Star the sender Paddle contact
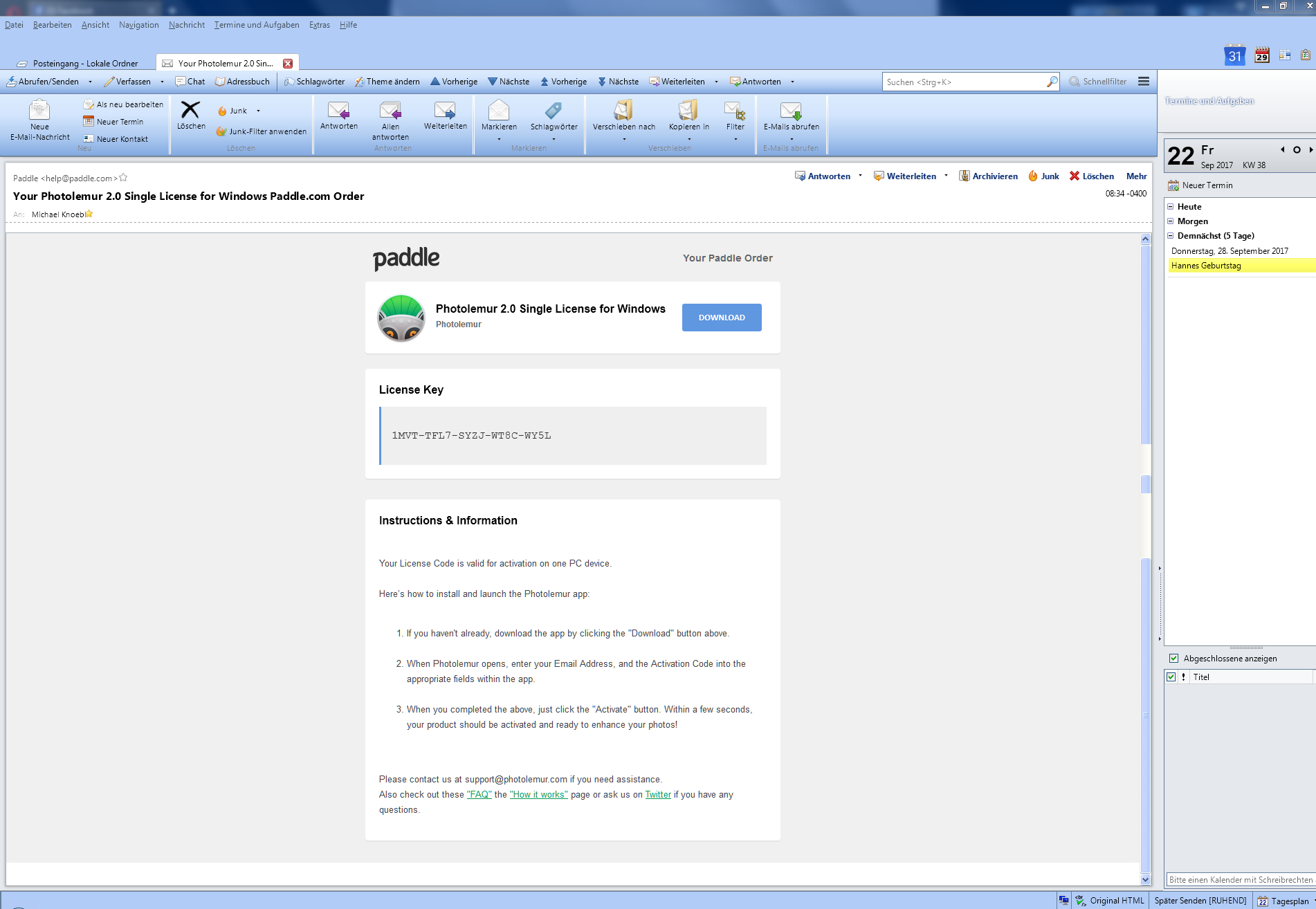Viewport: 1316px width, 909px height. [123, 178]
